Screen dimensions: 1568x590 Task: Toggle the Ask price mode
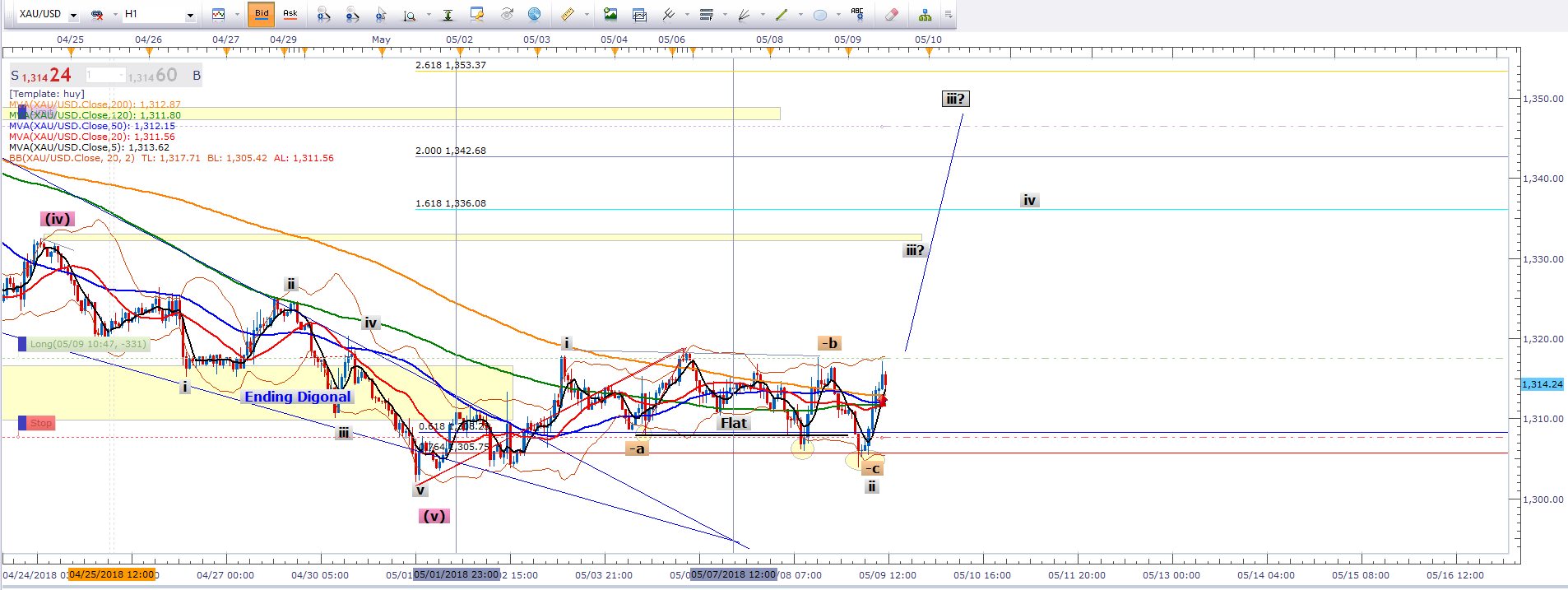[x=290, y=14]
